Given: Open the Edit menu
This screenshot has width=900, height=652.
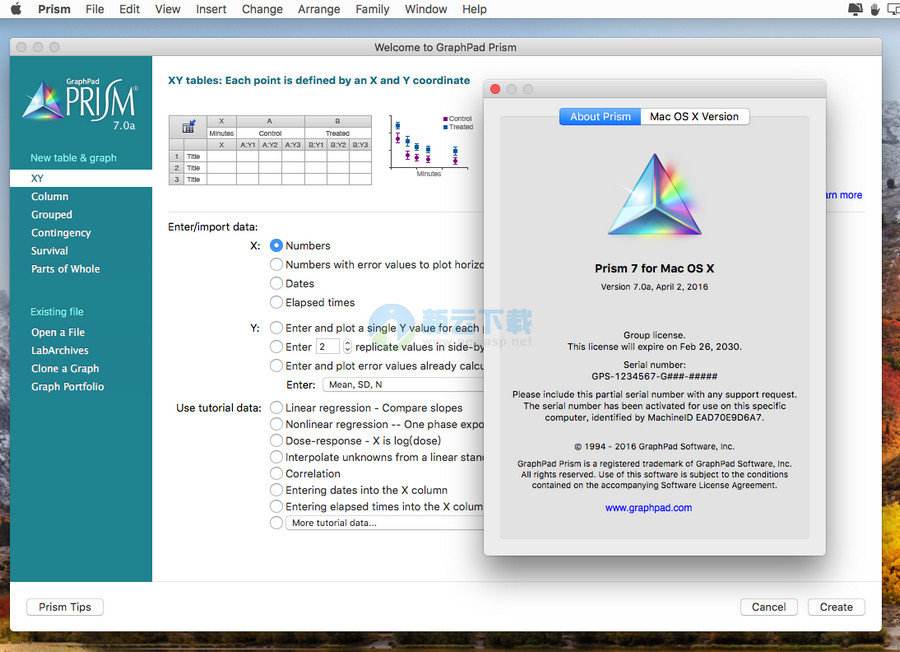Looking at the screenshot, I should 129,9.
